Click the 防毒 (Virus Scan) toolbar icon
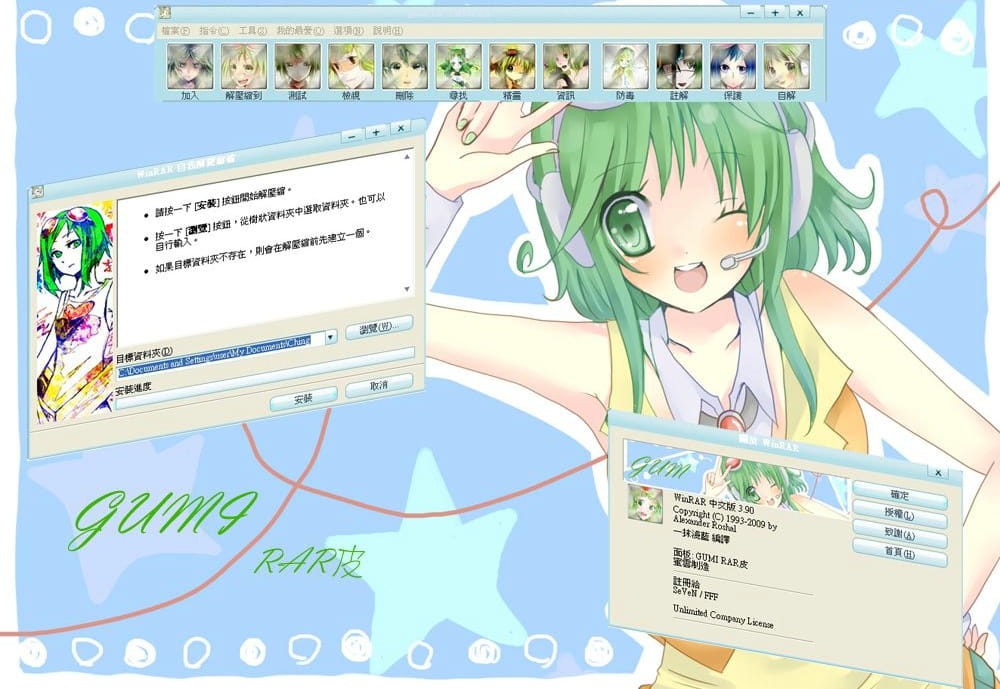1000x689 pixels. (x=625, y=66)
